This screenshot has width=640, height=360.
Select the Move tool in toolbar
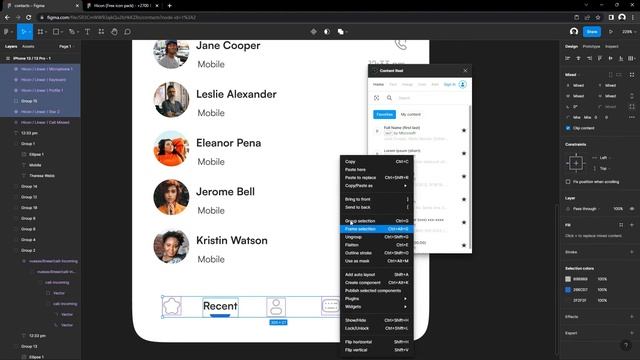point(23,32)
